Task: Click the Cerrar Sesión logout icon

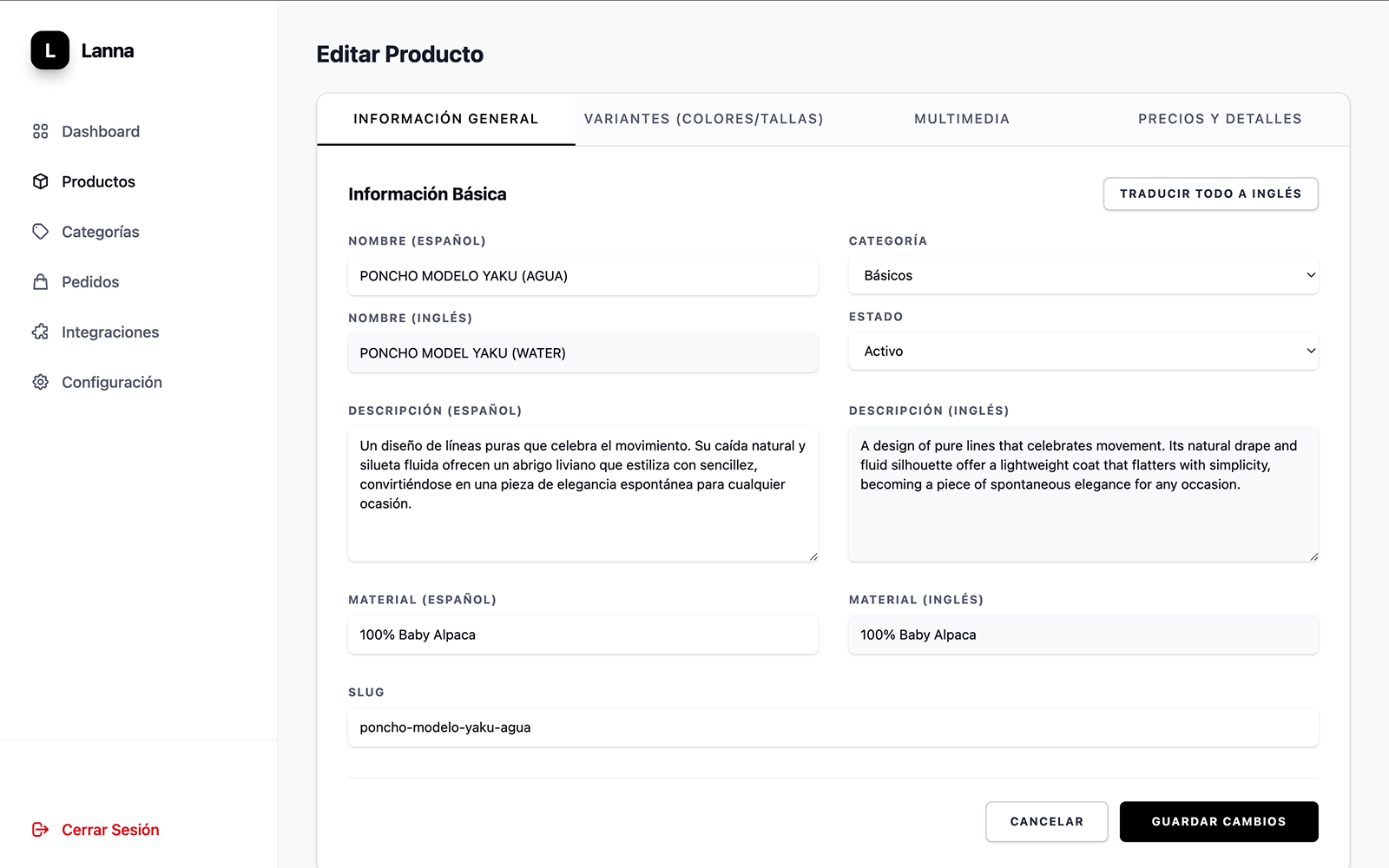Action: [40, 830]
